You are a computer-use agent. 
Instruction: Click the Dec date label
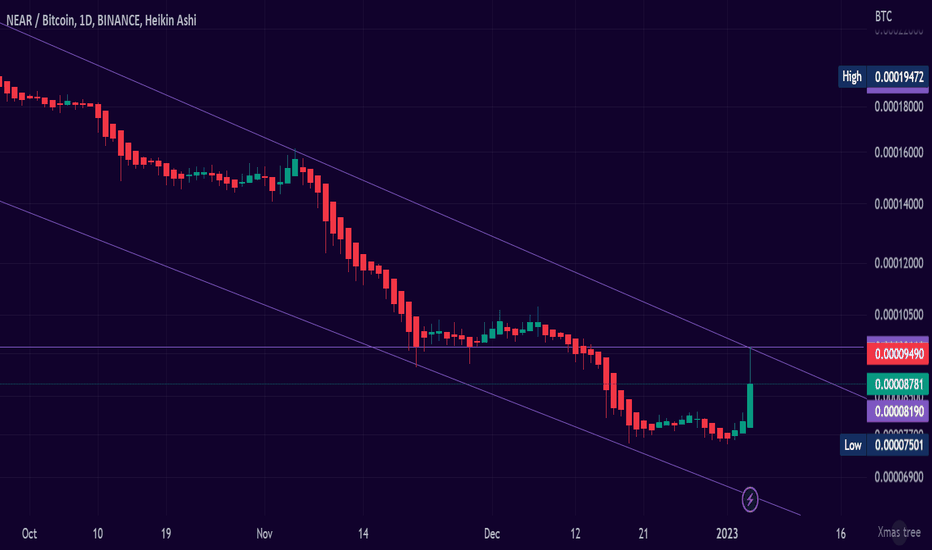492,533
